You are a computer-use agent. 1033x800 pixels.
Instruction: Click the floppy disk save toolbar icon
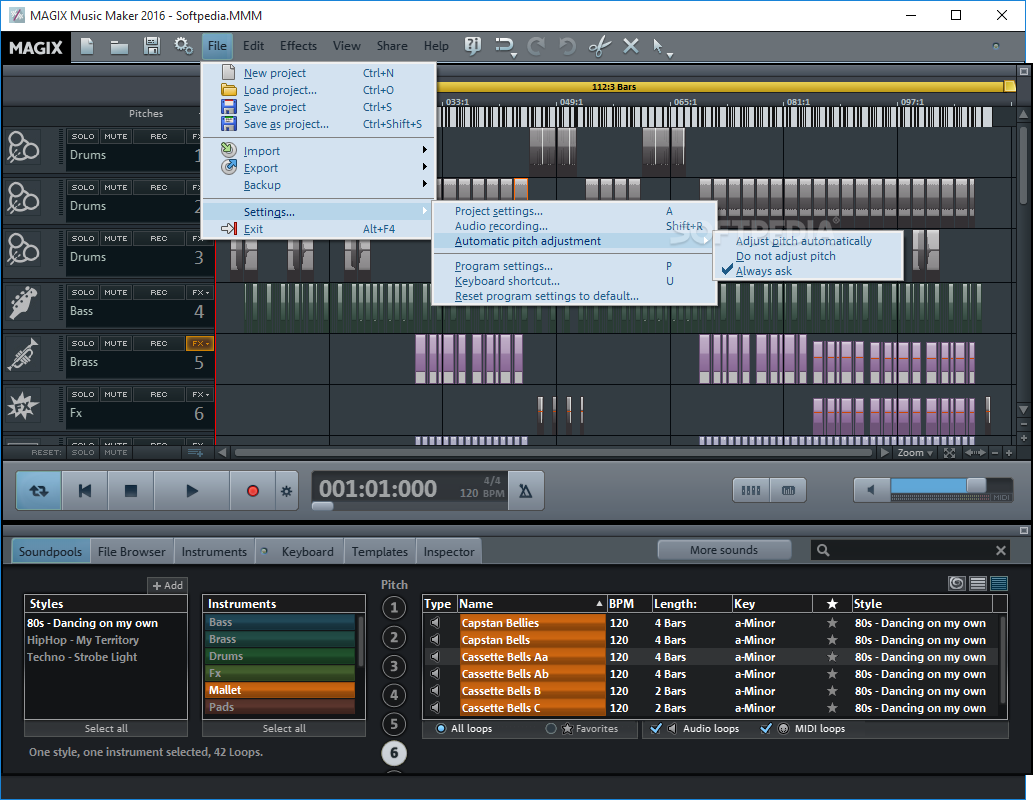pyautogui.click(x=152, y=46)
